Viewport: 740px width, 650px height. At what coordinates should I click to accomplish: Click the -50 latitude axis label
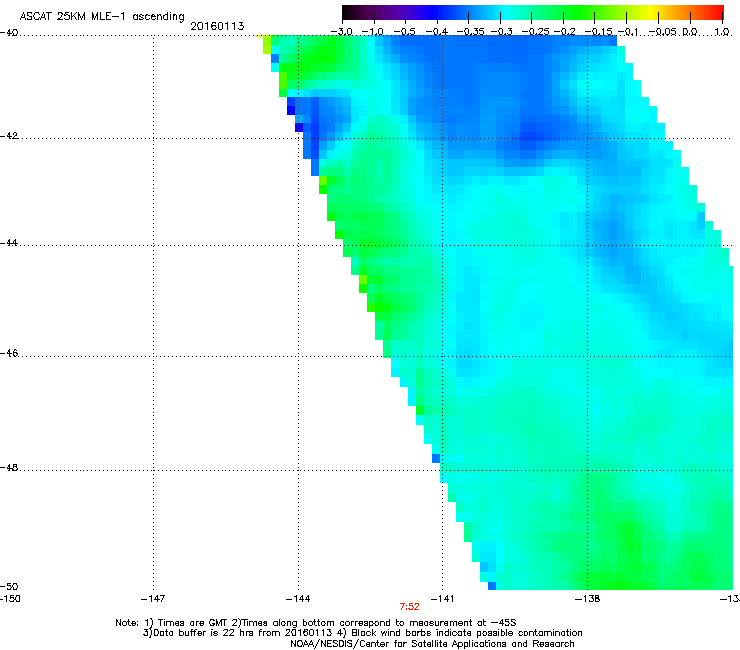click(x=9, y=586)
